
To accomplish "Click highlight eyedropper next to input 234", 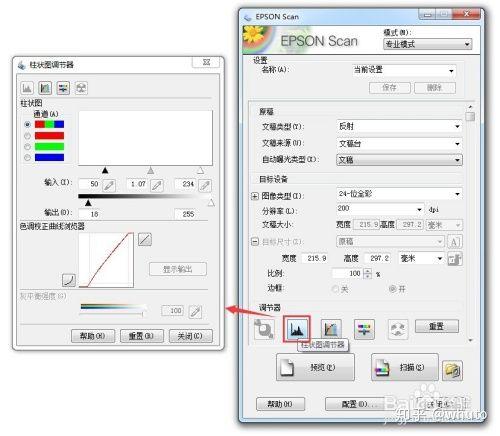I will [205, 185].
